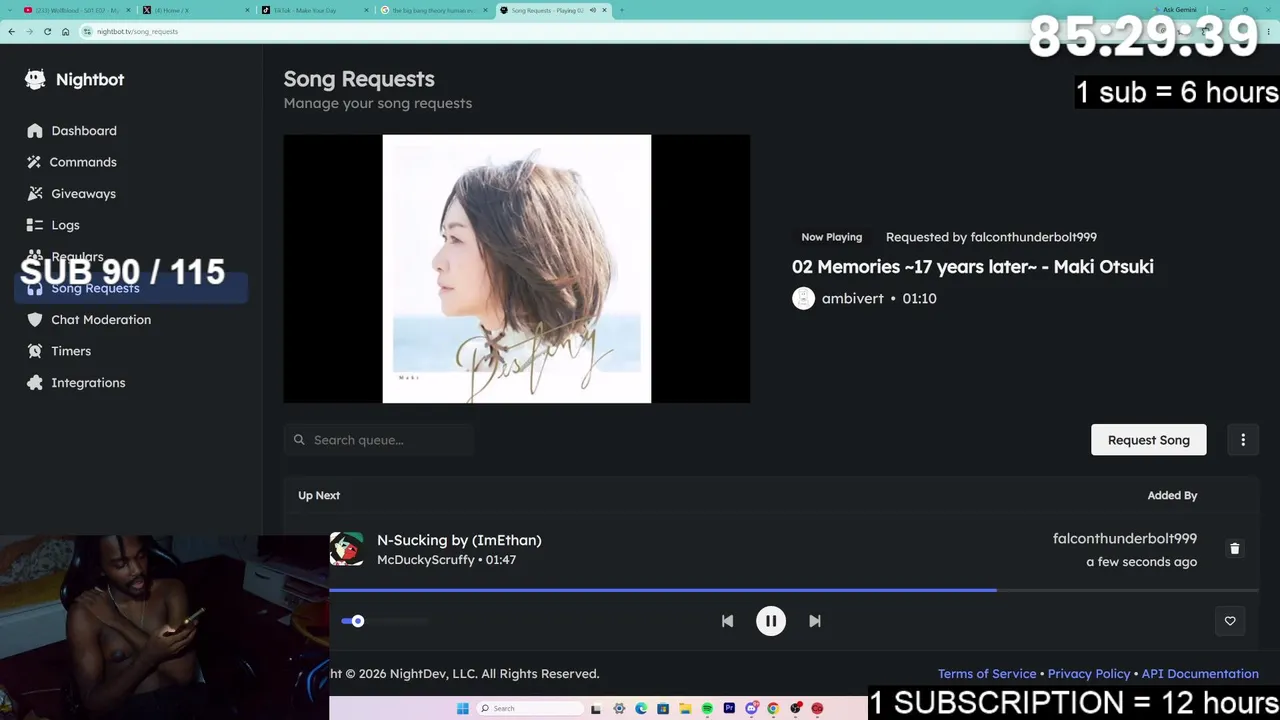The width and height of the screenshot is (1280, 720).
Task: Close the Wolfblood YouTube tab
Action: (127, 10)
